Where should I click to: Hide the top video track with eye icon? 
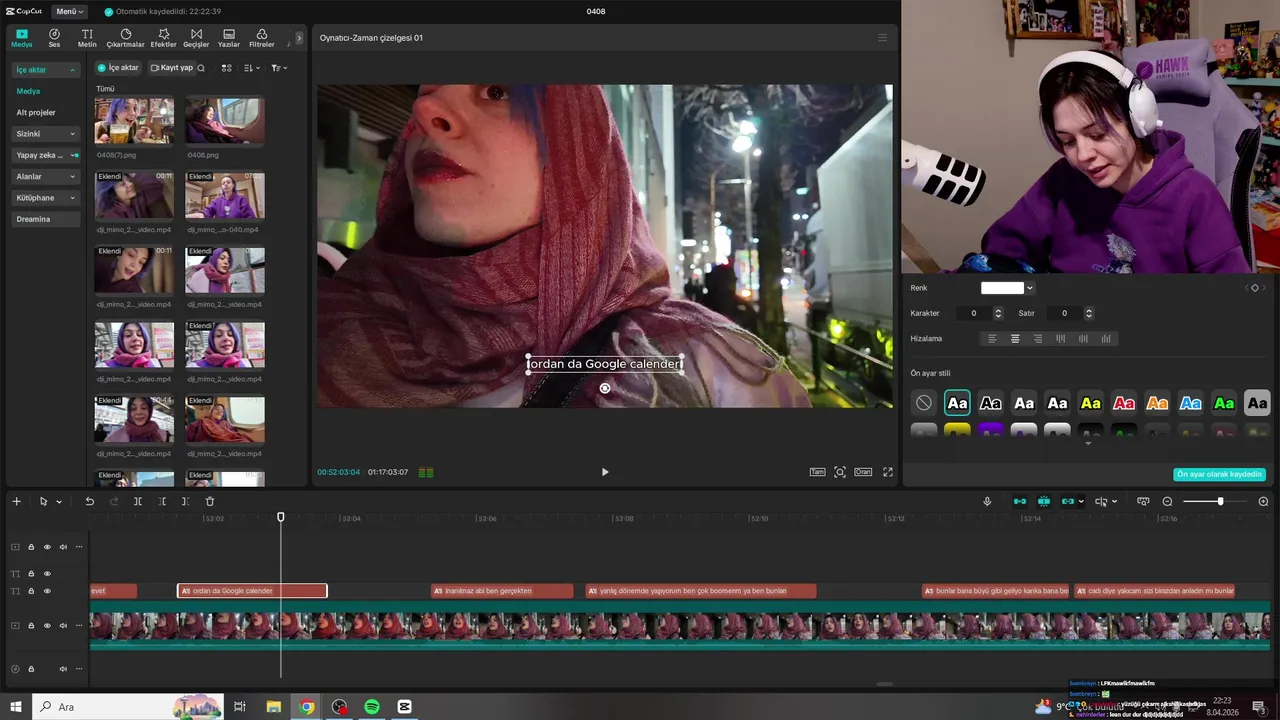coord(47,547)
